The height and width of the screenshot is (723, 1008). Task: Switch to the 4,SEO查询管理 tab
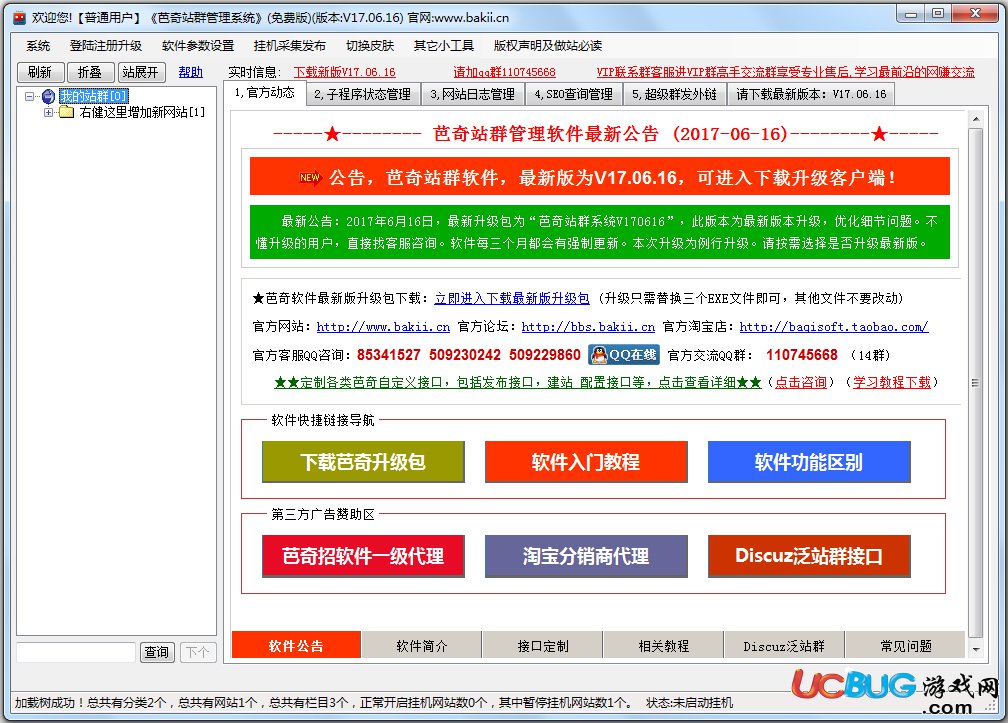[573, 94]
